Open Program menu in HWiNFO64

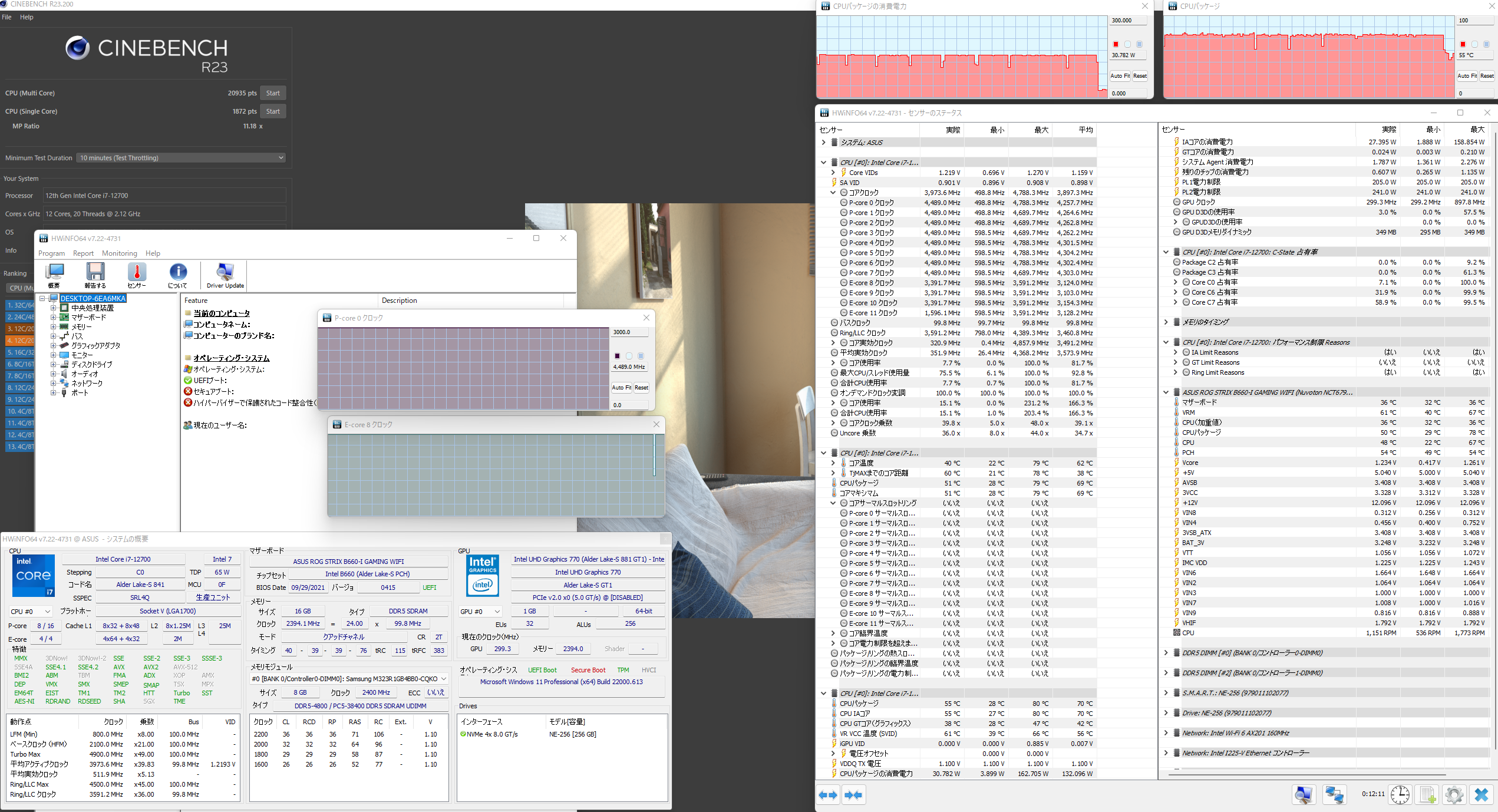(x=52, y=253)
